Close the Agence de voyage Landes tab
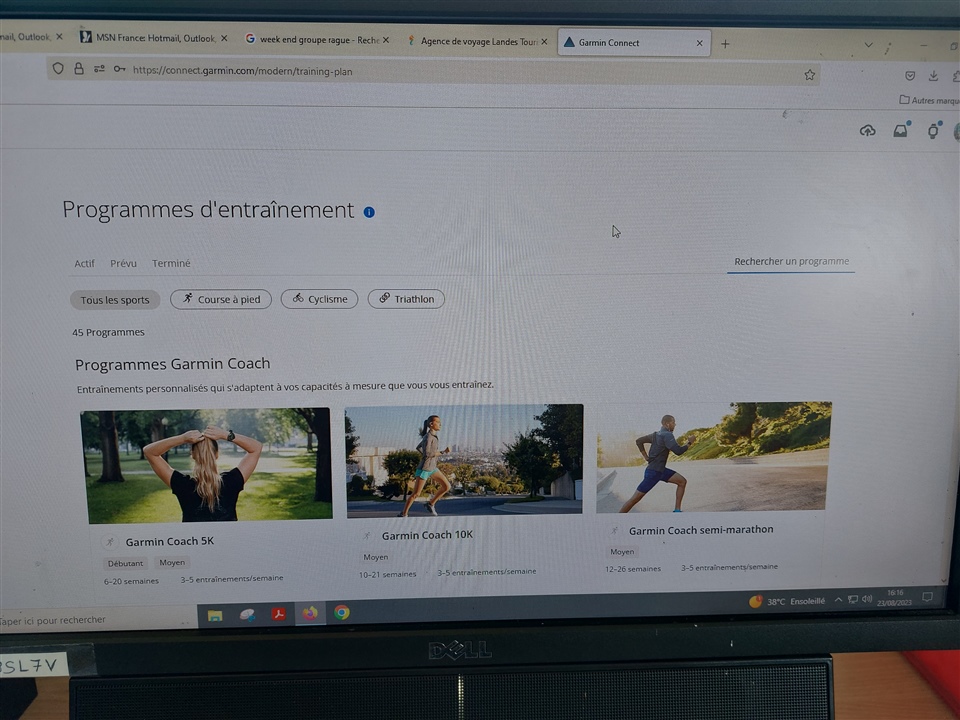Viewport: 960px width, 720px height. [544, 42]
